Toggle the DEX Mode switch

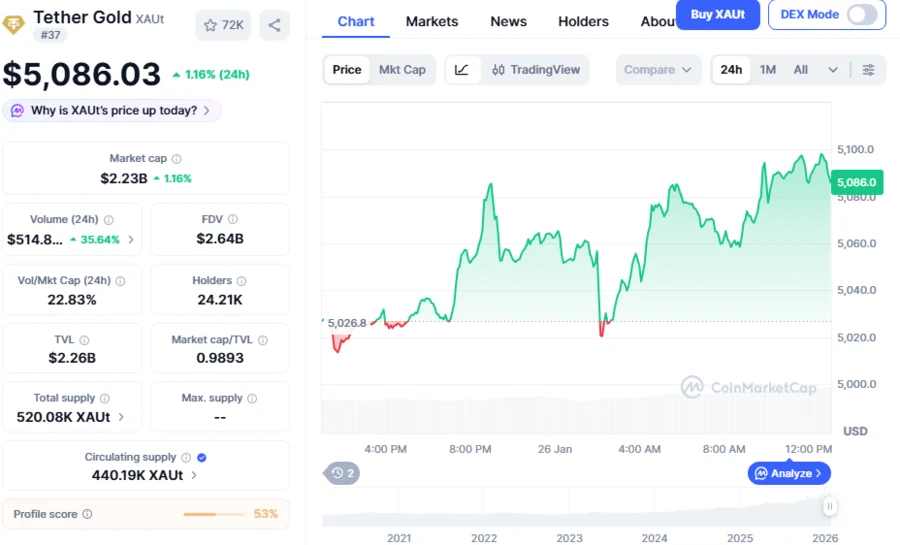click(861, 14)
